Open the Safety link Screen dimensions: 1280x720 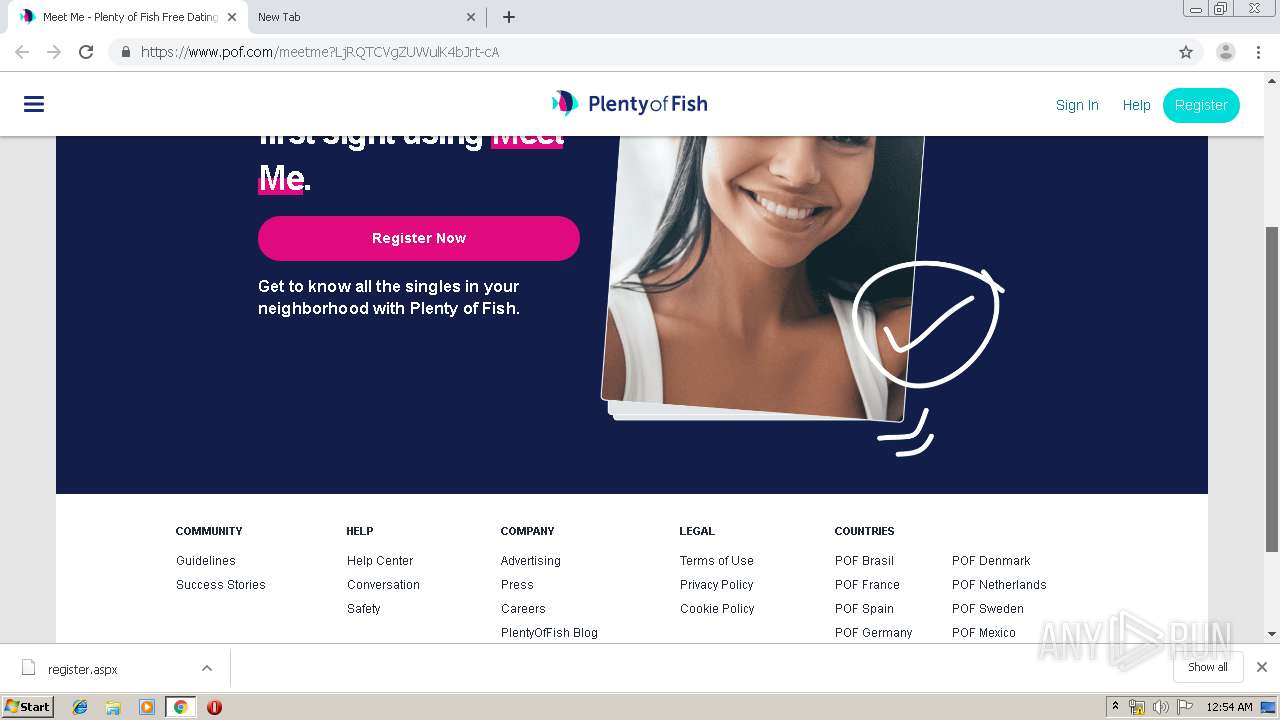tap(364, 609)
